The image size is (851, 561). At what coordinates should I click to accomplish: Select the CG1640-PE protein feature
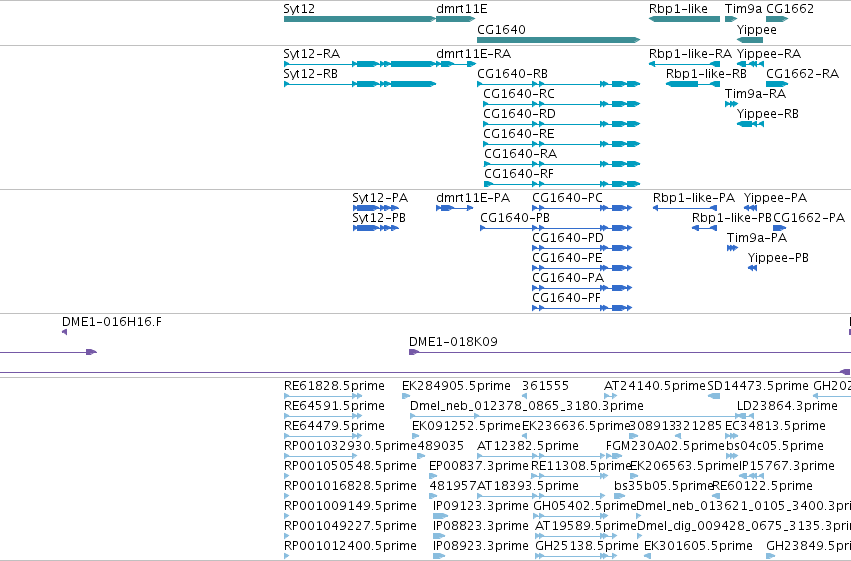582,268
